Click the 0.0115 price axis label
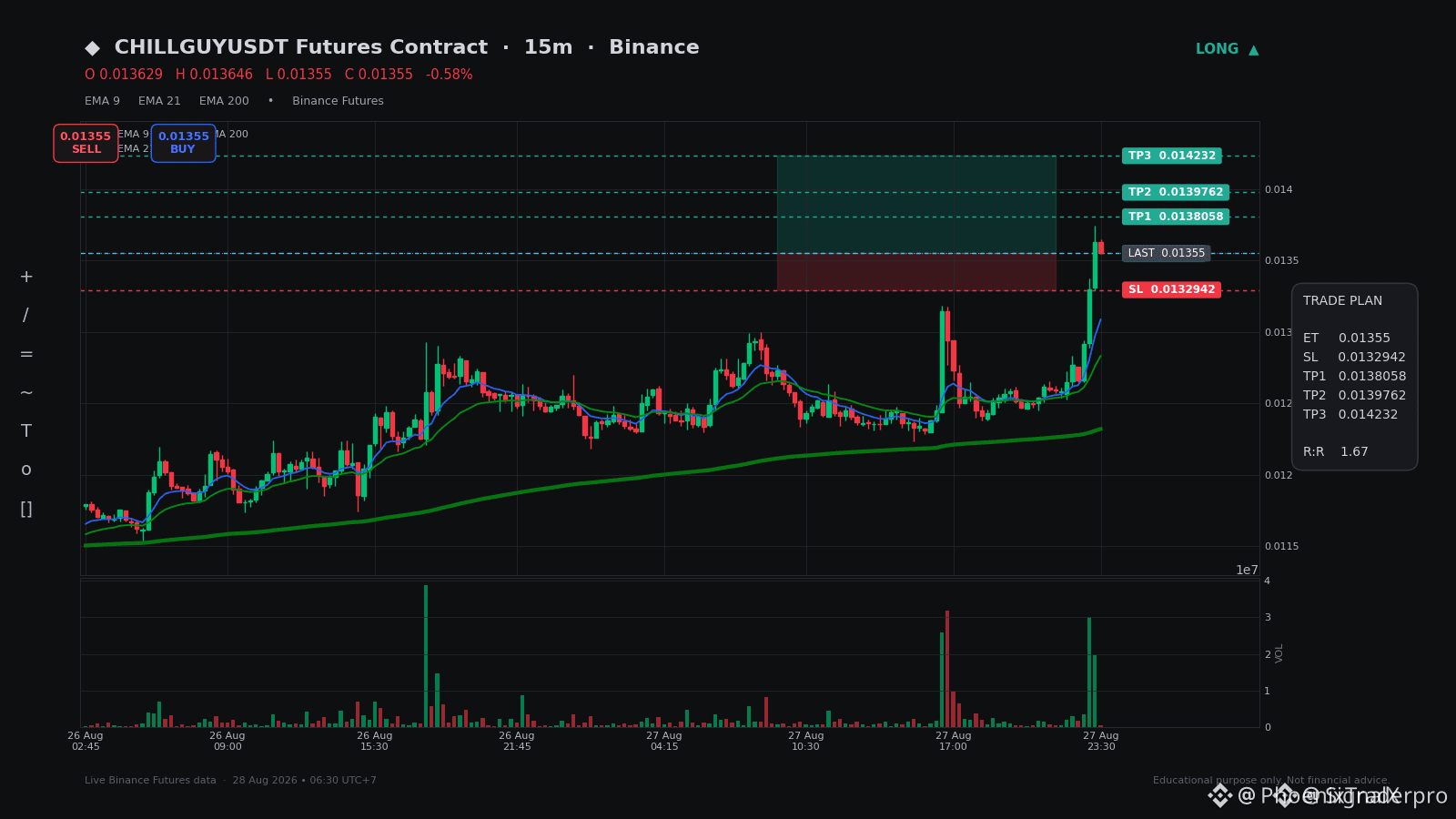 tap(1282, 546)
